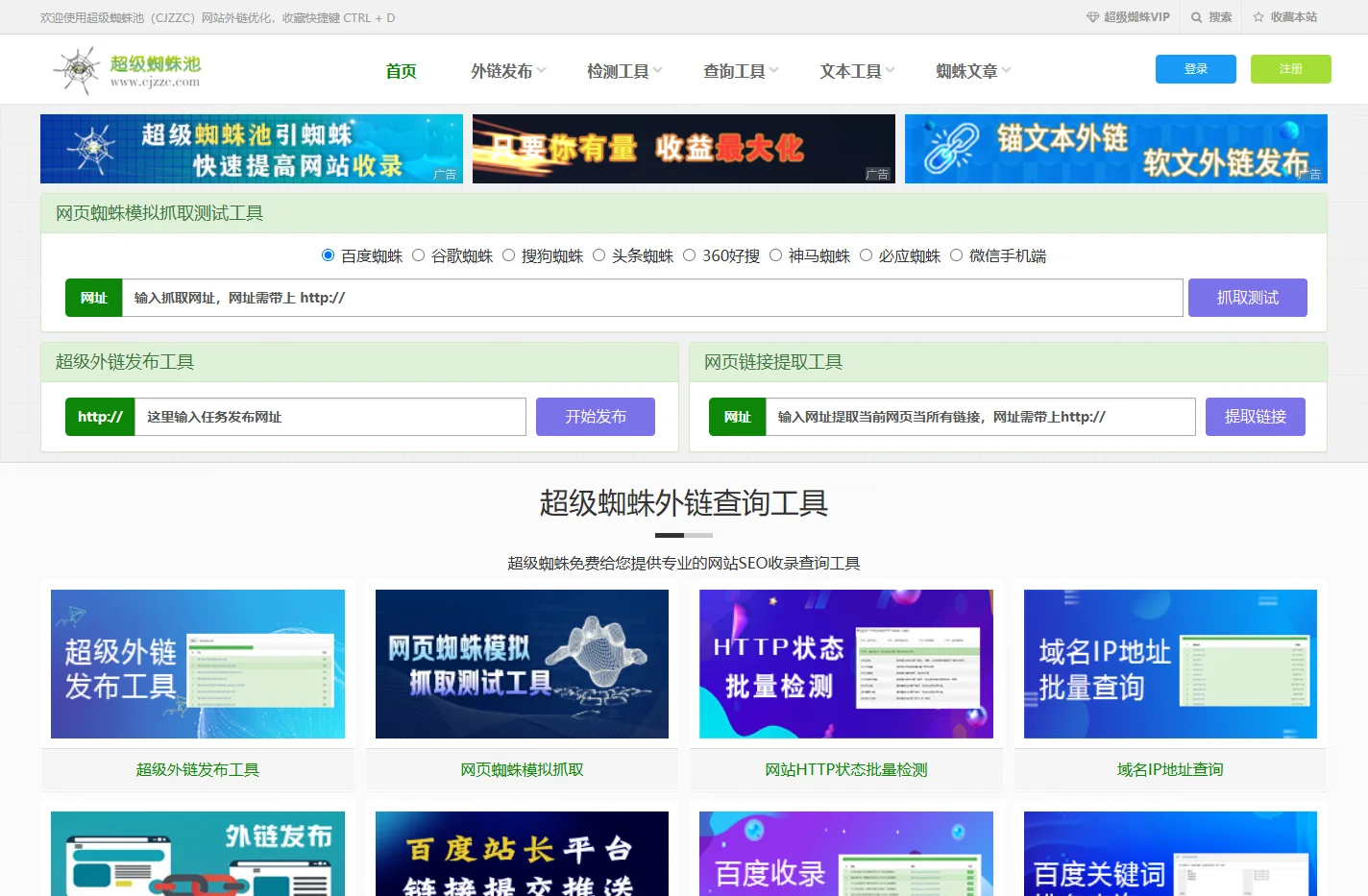
Task: Select the 百度蜘蛛 radio button
Action: click(x=328, y=255)
